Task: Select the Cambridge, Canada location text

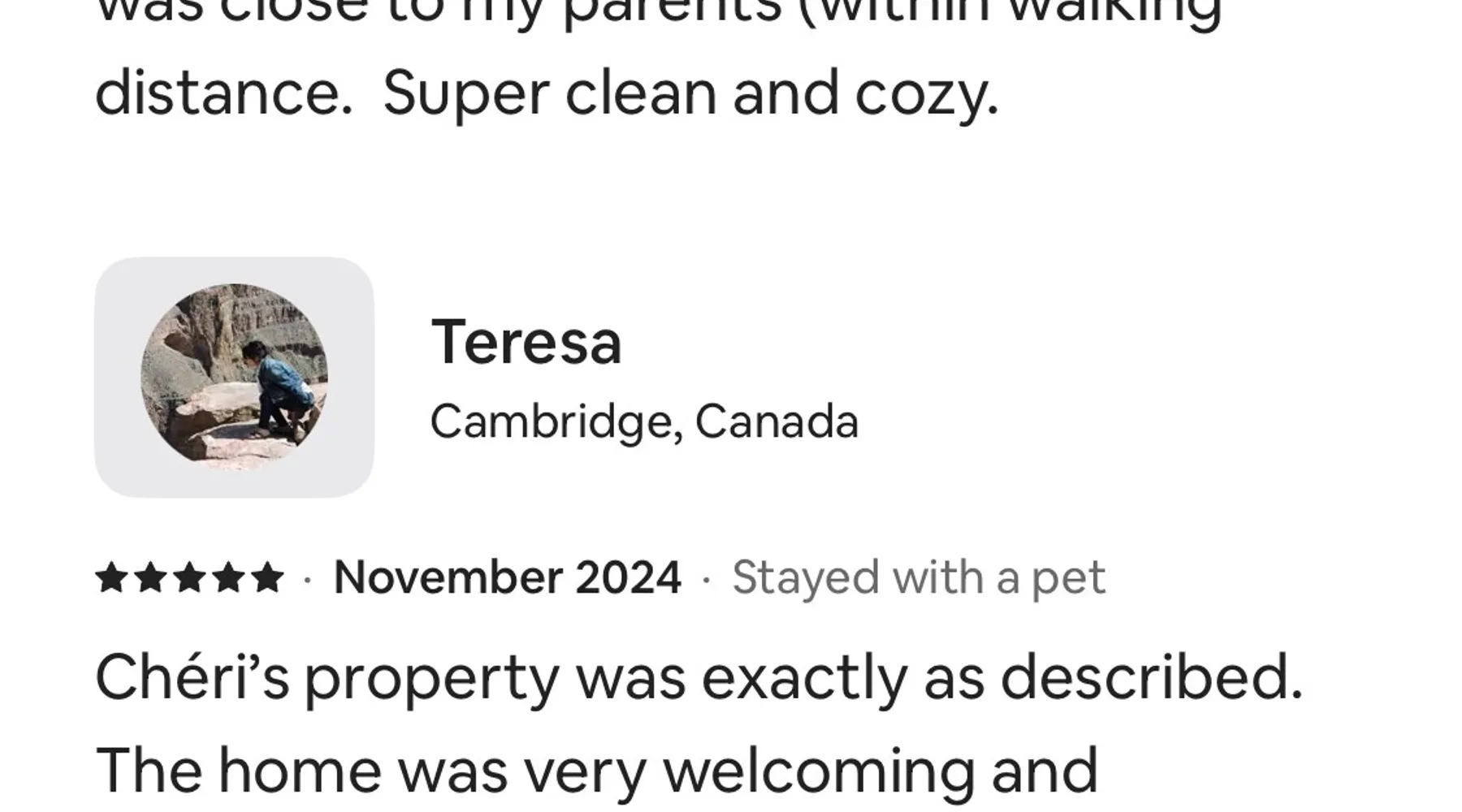Action: coord(643,421)
